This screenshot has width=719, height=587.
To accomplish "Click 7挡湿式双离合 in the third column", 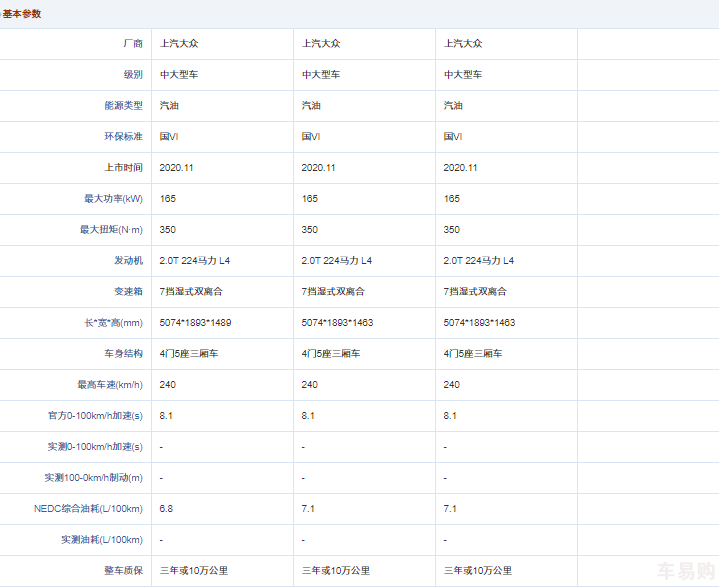I will tap(475, 292).
